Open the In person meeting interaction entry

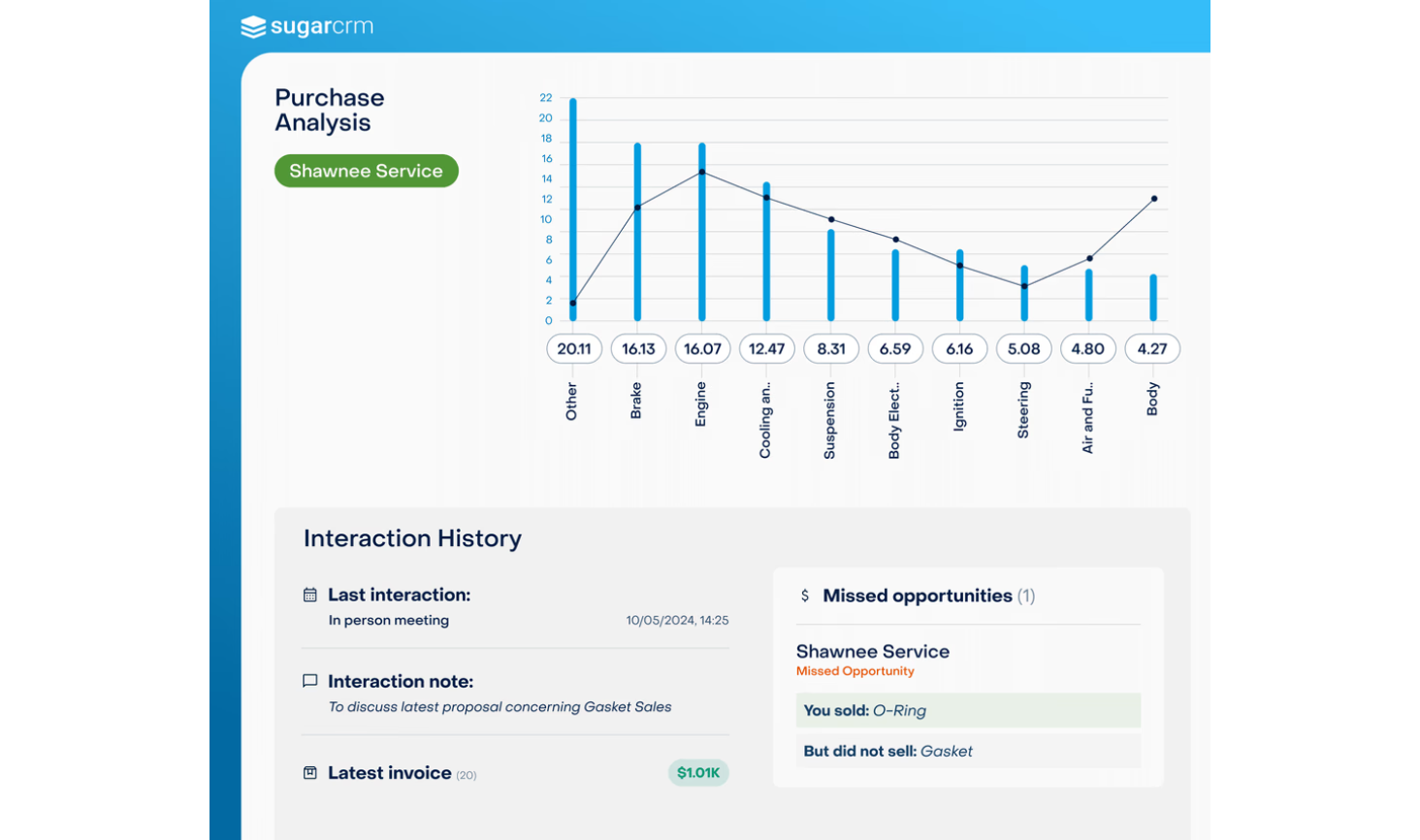(388, 621)
